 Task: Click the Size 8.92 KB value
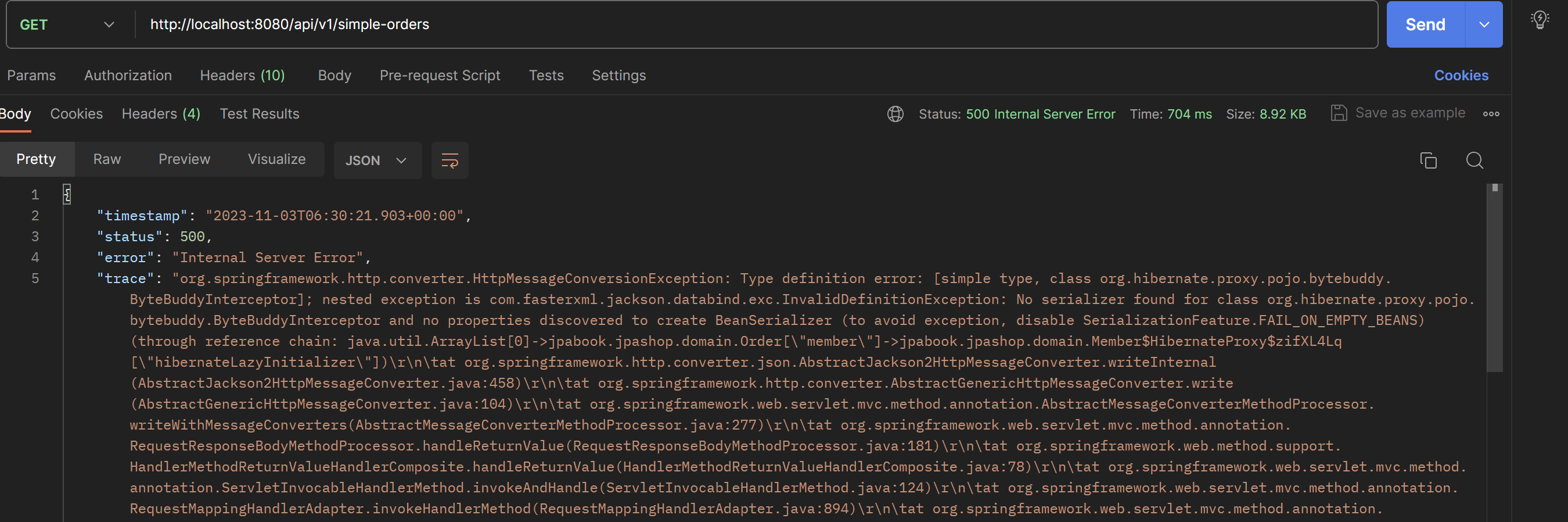[x=1282, y=115]
